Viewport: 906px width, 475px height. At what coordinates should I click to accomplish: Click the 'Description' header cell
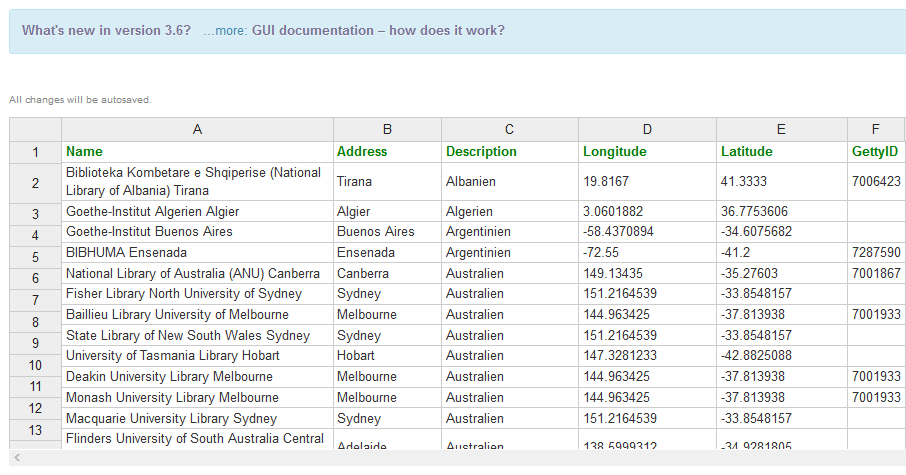pyautogui.click(x=510, y=152)
